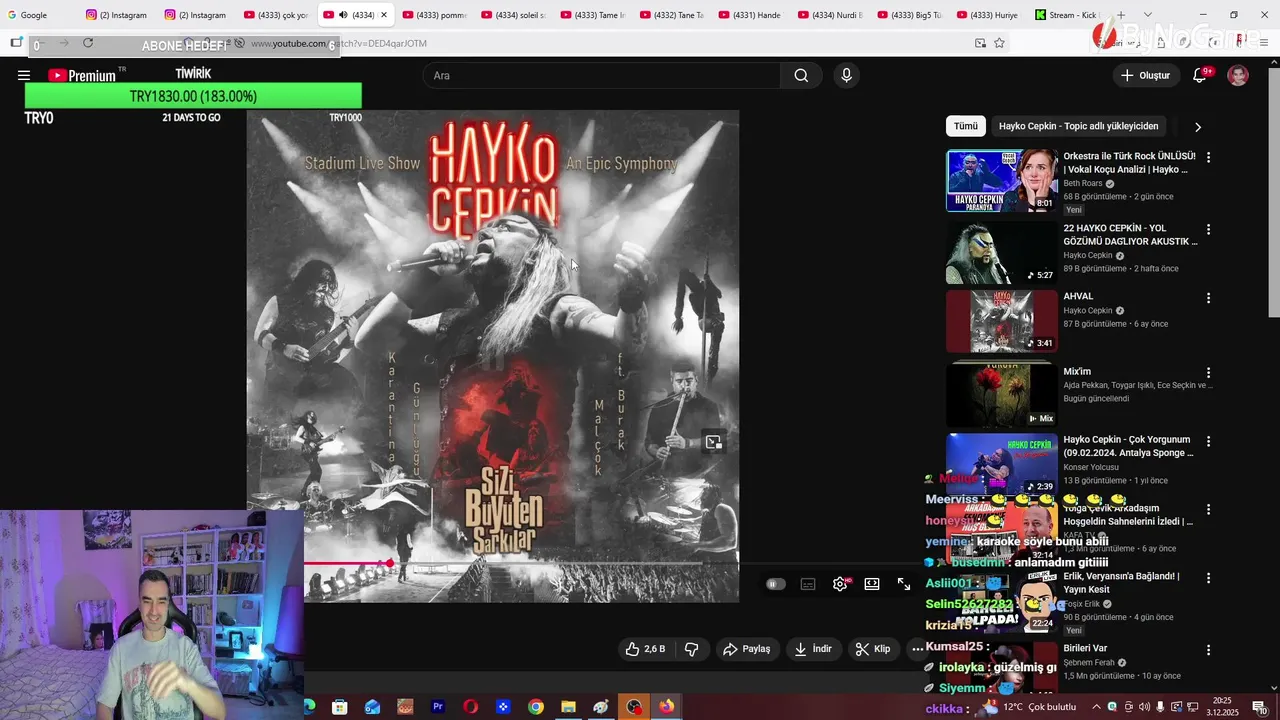Open options for Erlik Veryansın video
The height and width of the screenshot is (720, 1280).
[x=1208, y=578]
